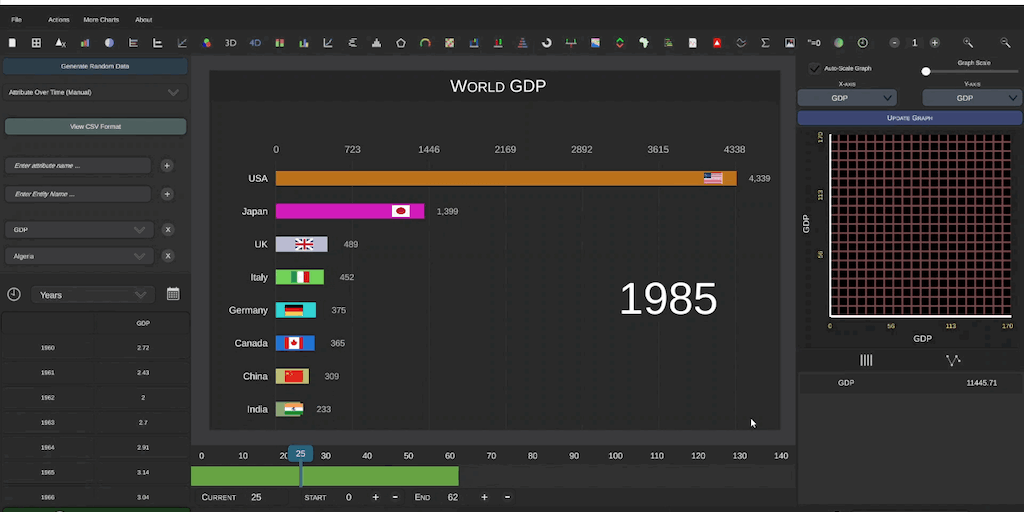Click the green and red up-down arrows icon
The width and height of the screenshot is (1024, 512).
(x=620, y=43)
